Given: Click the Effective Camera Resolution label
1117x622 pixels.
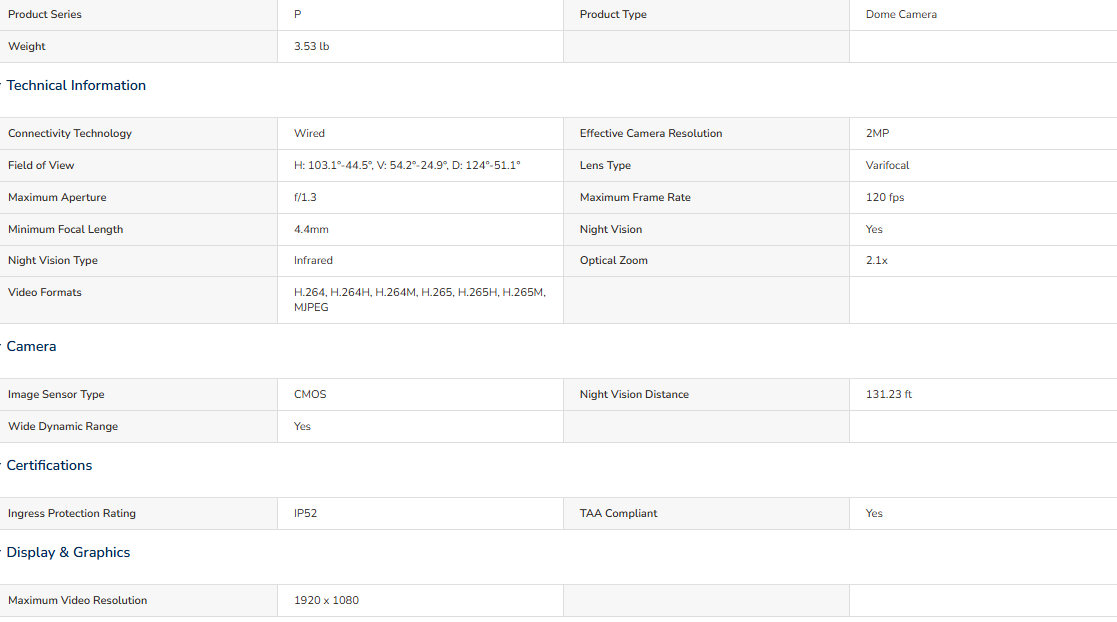Looking at the screenshot, I should (x=650, y=134).
